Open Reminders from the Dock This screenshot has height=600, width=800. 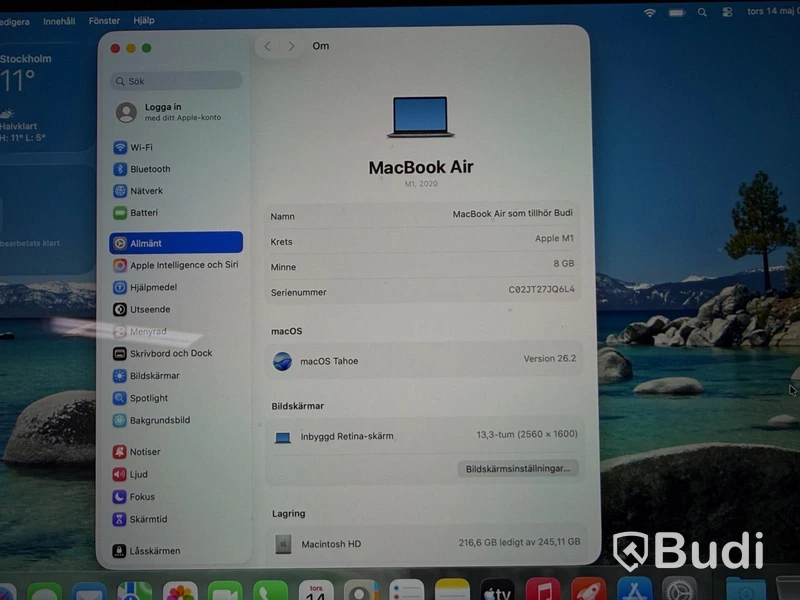tap(407, 590)
